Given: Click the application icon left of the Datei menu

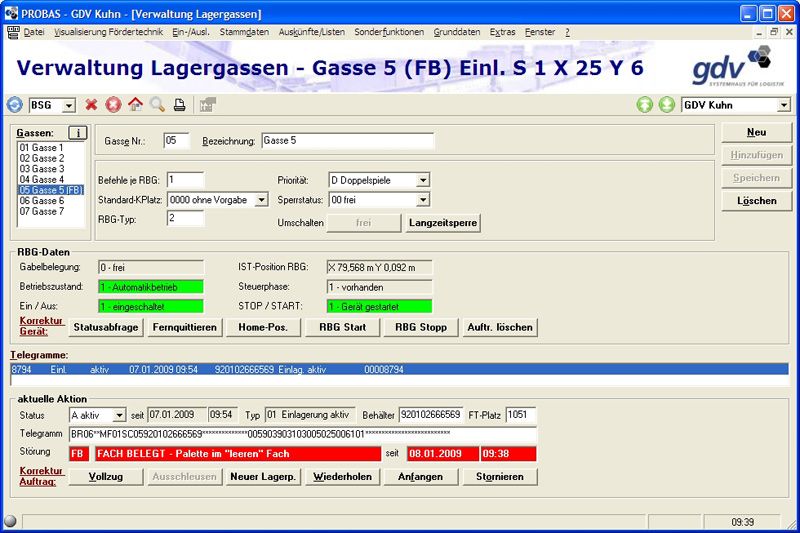Looking at the screenshot, I should point(13,32).
